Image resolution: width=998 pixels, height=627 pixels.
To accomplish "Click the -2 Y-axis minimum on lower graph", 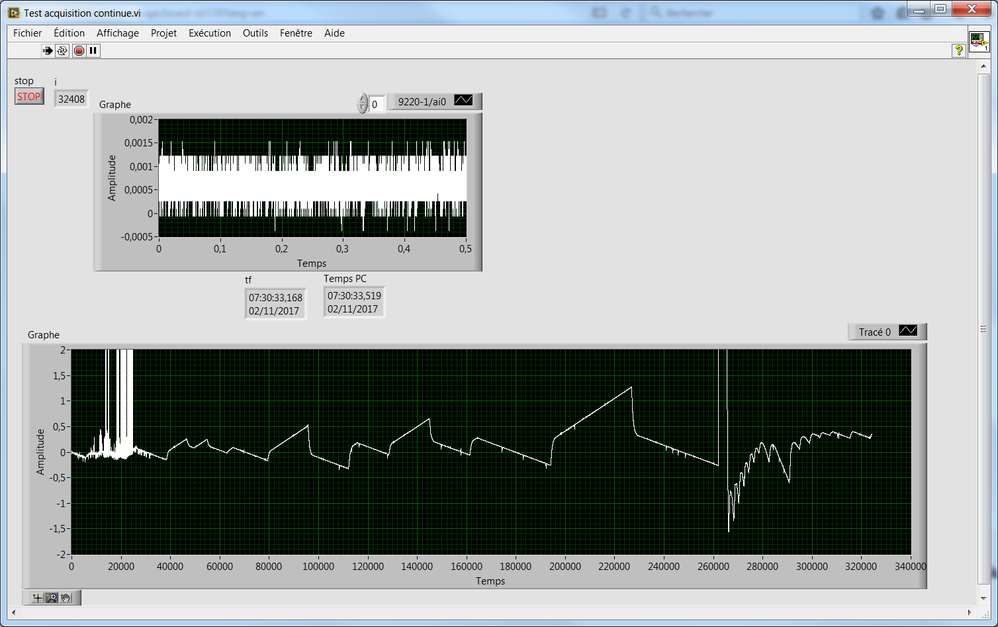I will click(60, 554).
